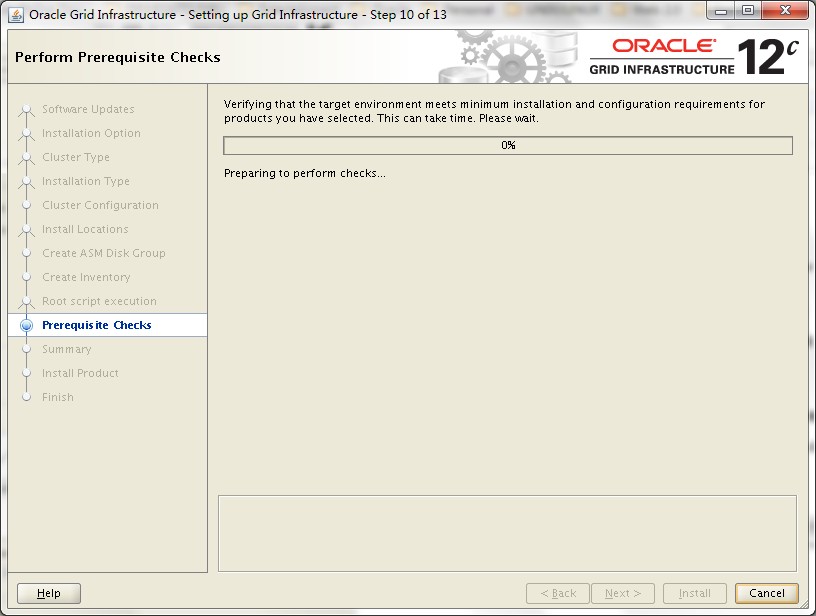The width and height of the screenshot is (816, 616).
Task: Click the Install Locations step marker icon
Action: click(x=27, y=229)
